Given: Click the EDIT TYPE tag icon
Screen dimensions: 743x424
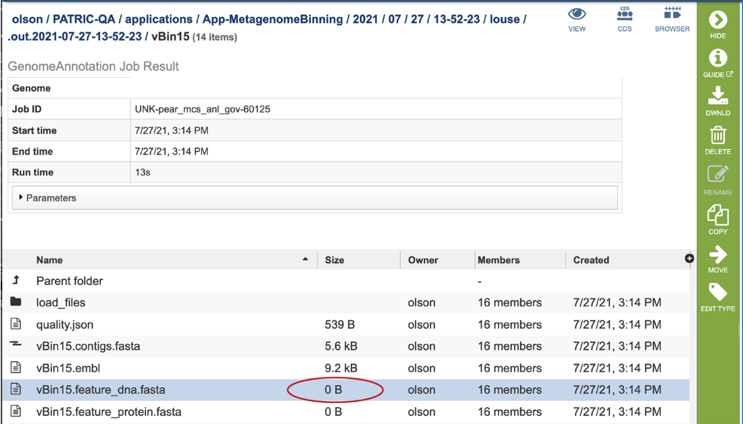Looking at the screenshot, I should (x=718, y=292).
